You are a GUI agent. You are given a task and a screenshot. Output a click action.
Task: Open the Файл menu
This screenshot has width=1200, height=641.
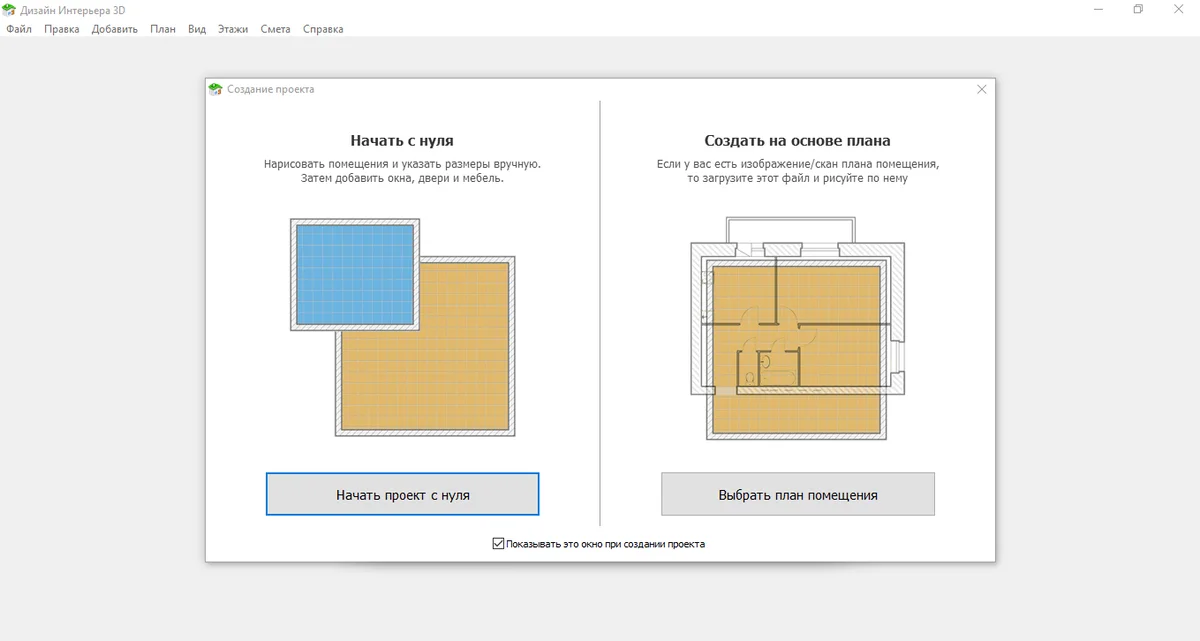click(18, 29)
